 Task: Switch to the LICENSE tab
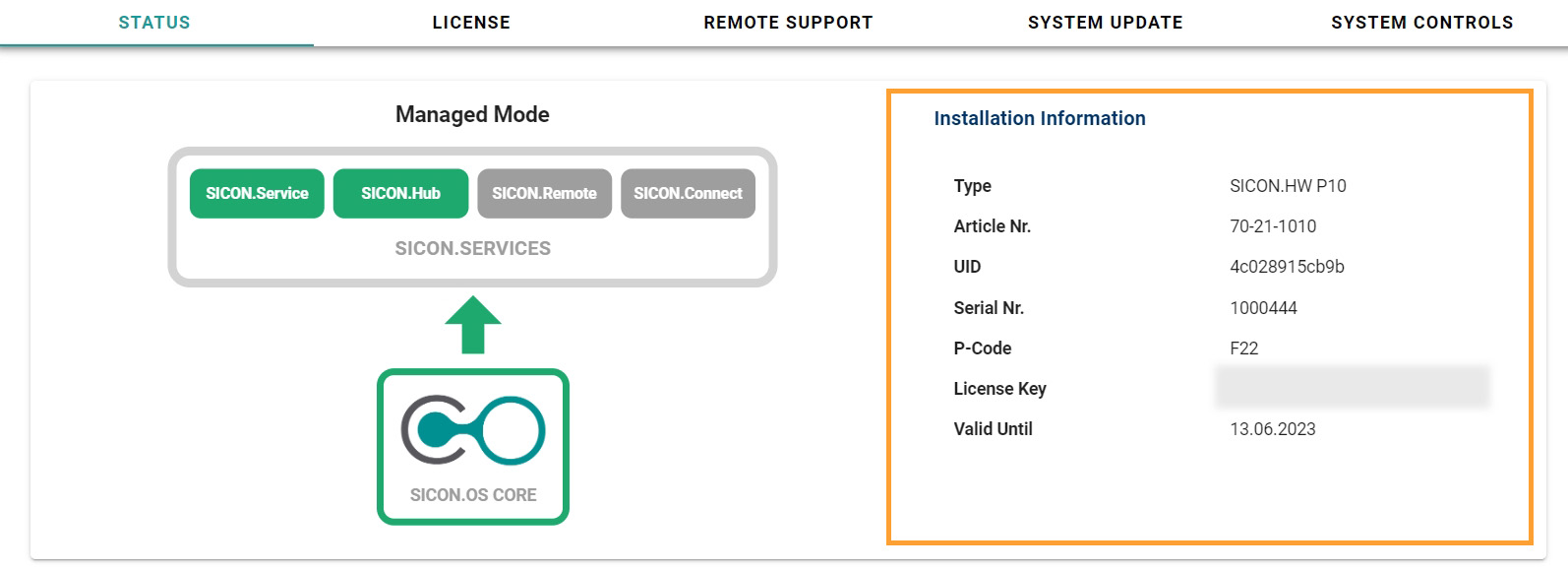[x=471, y=23]
